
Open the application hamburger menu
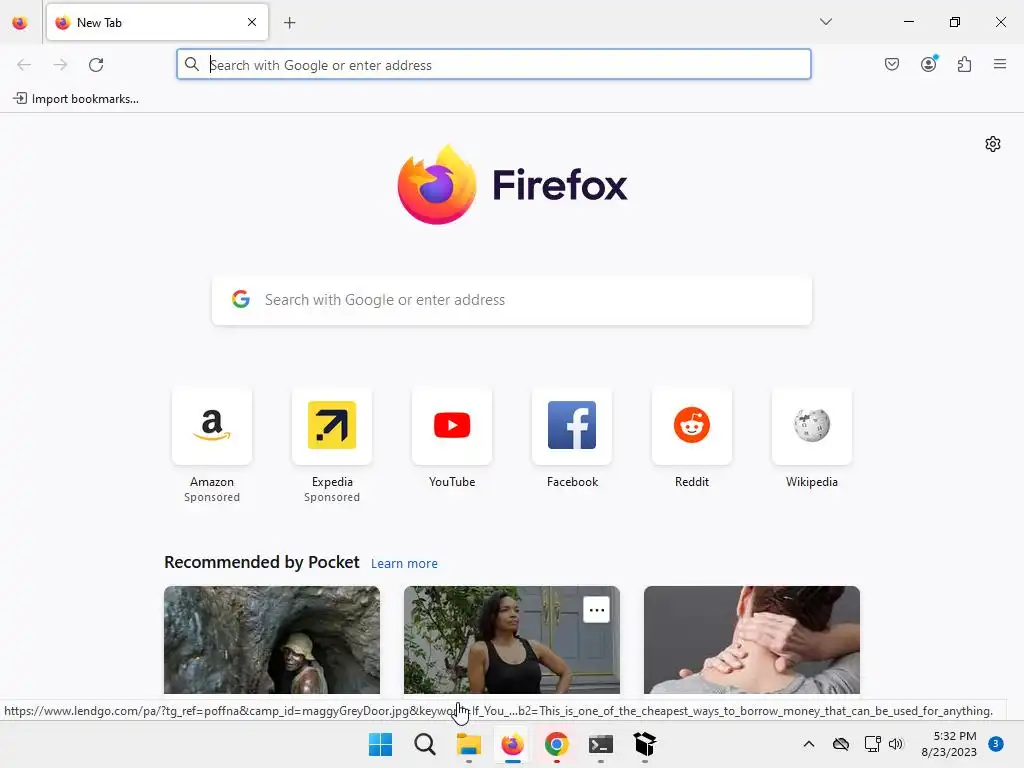point(1000,64)
